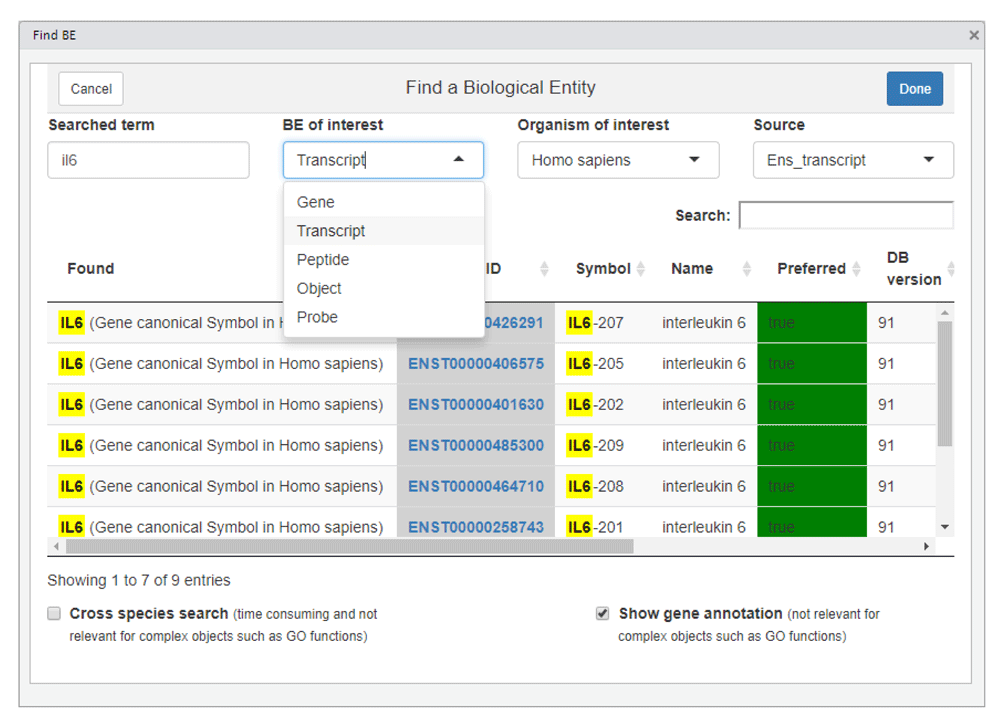
Task: Click table vertical scrollbar down arrow
Action: click(x=945, y=527)
